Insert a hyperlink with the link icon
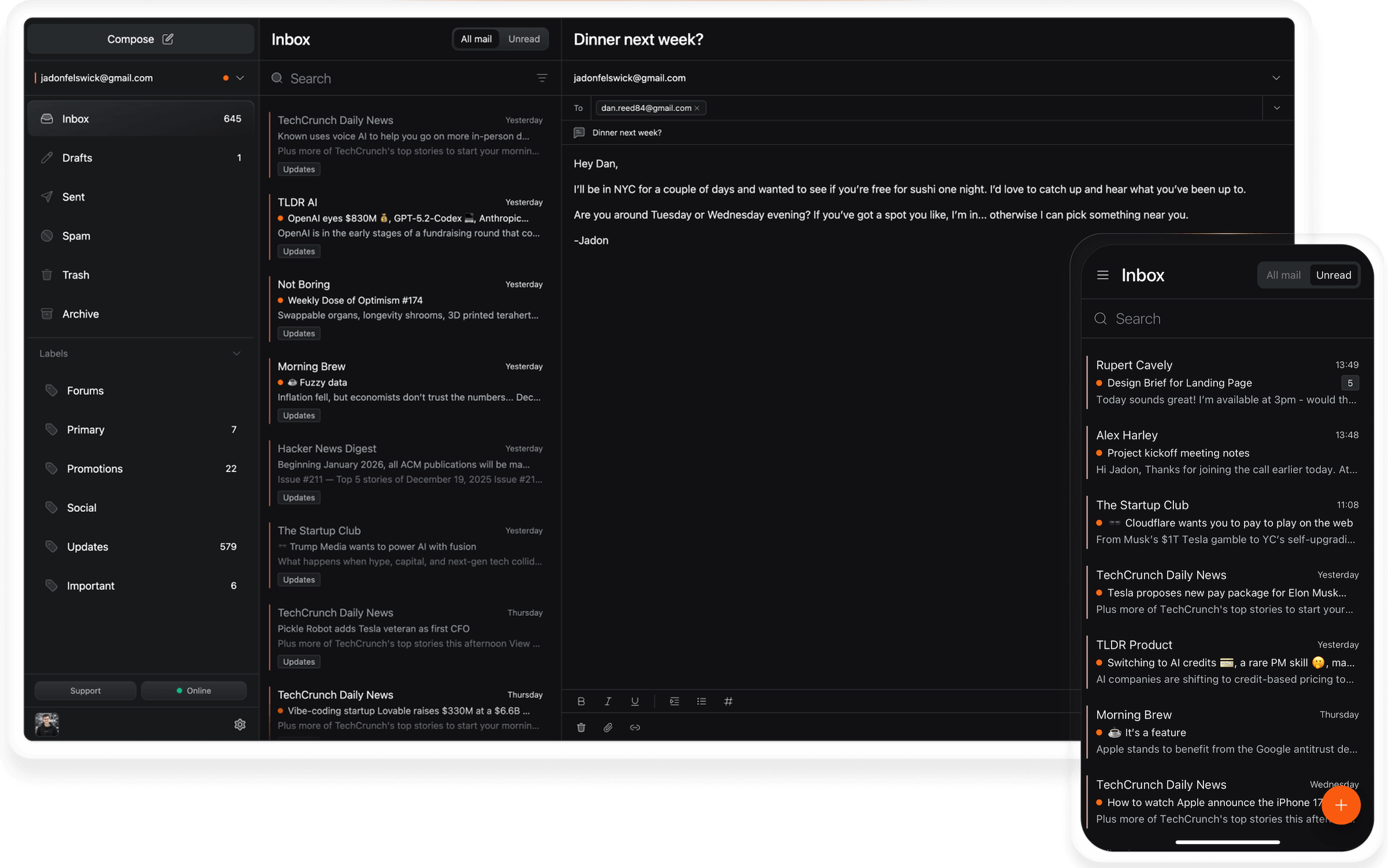Image resolution: width=1388 pixels, height=868 pixels. [635, 727]
